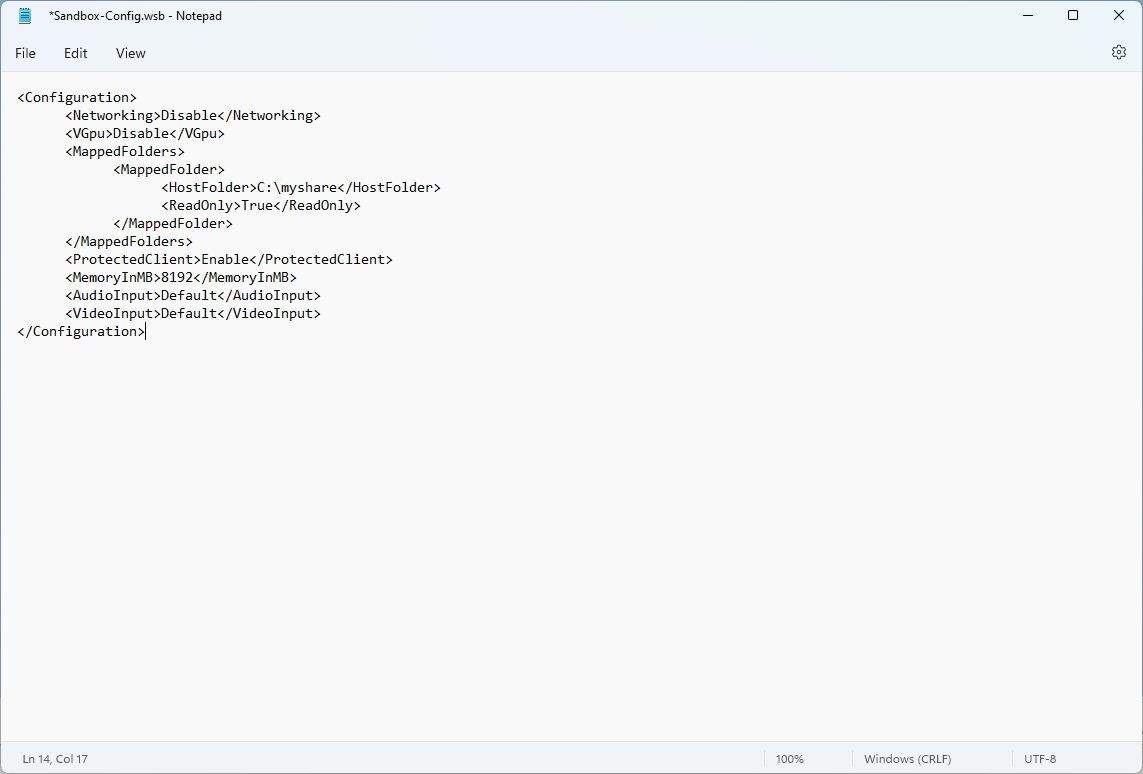Open the File menu
The height and width of the screenshot is (774, 1143).
25,53
